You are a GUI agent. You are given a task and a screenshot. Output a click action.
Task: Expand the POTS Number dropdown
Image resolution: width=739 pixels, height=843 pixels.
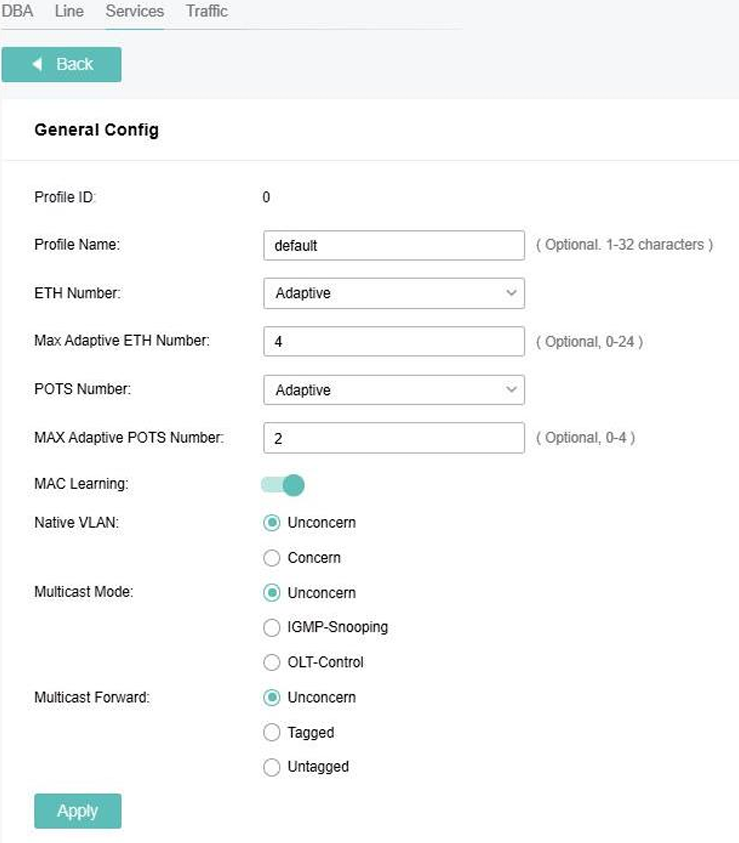coord(394,390)
